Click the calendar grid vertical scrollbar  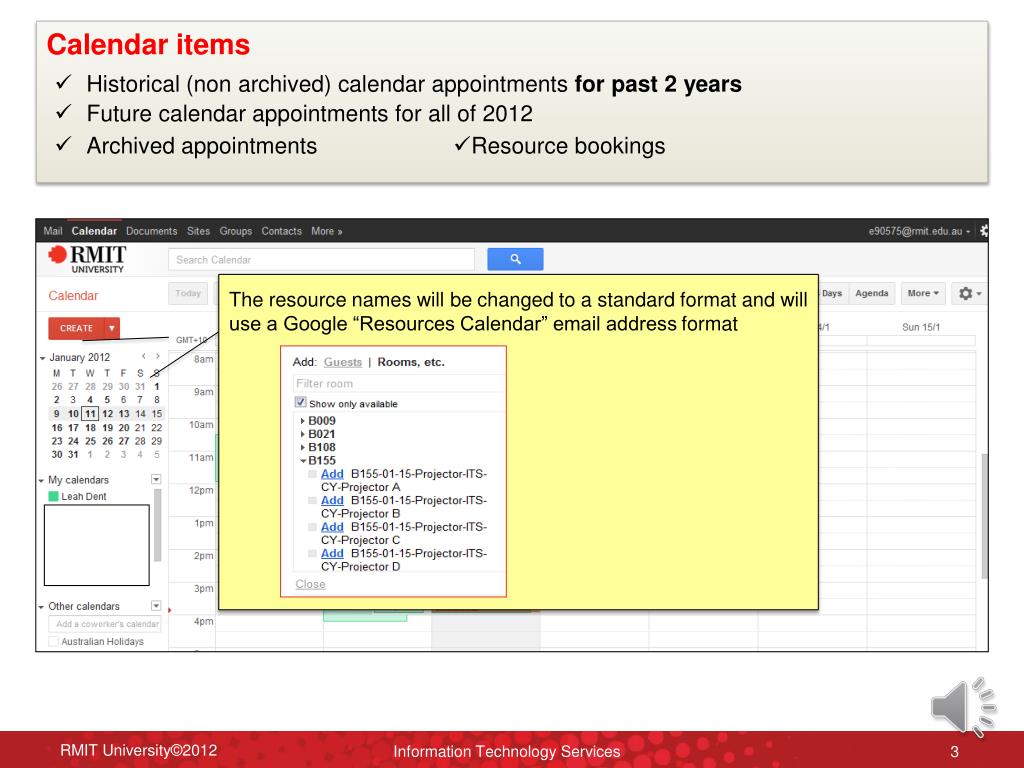(984, 515)
